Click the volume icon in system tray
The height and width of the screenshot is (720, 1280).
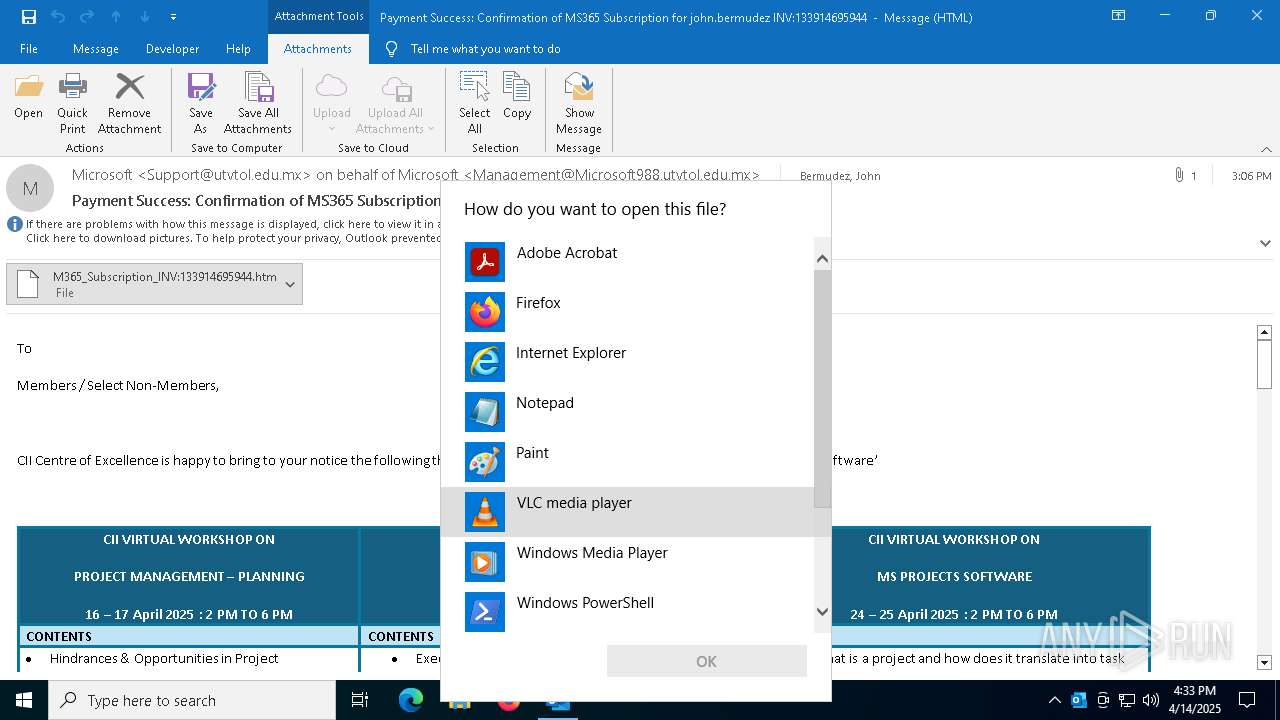(x=1150, y=700)
